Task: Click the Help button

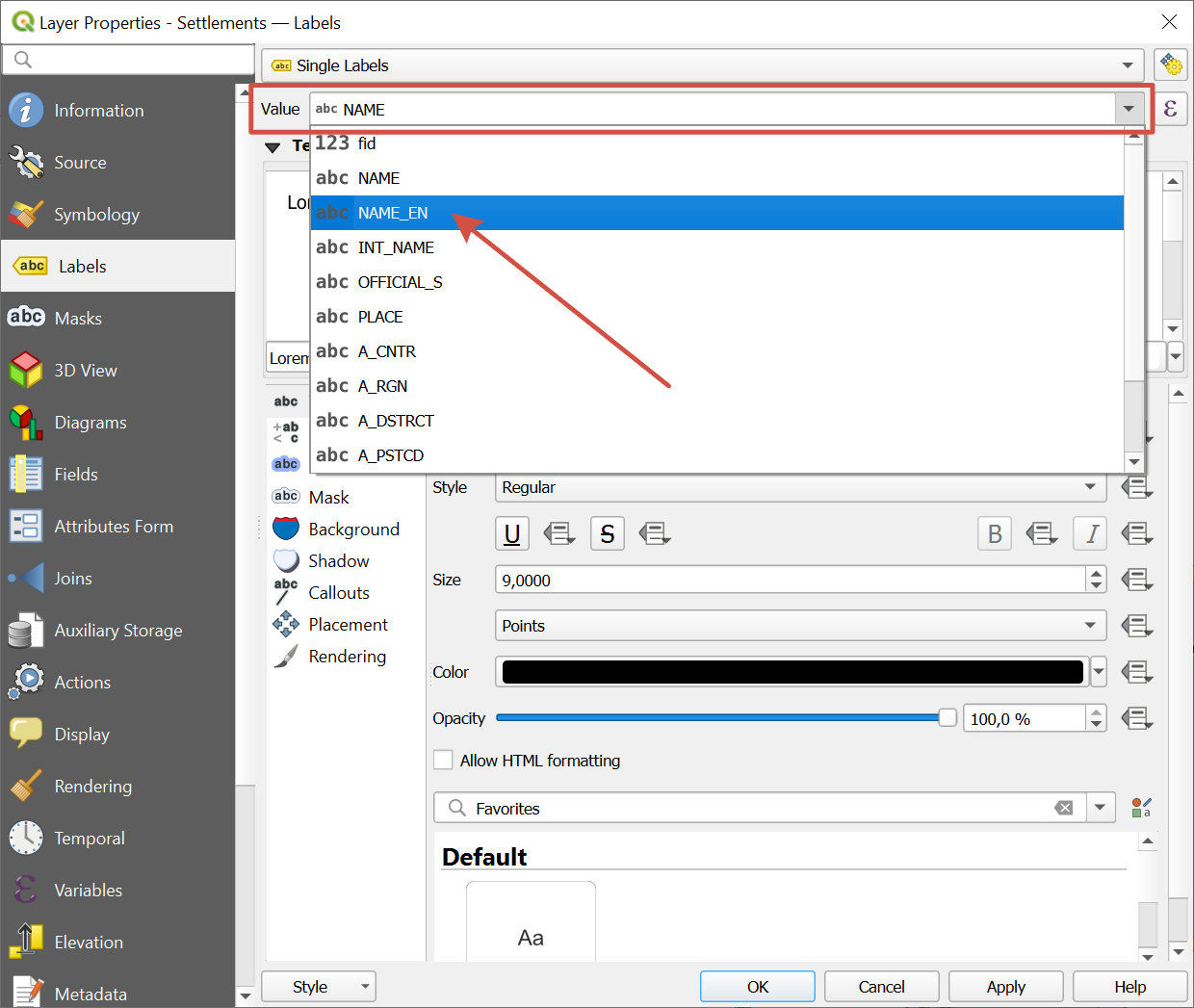Action: pyautogui.click(x=1129, y=986)
